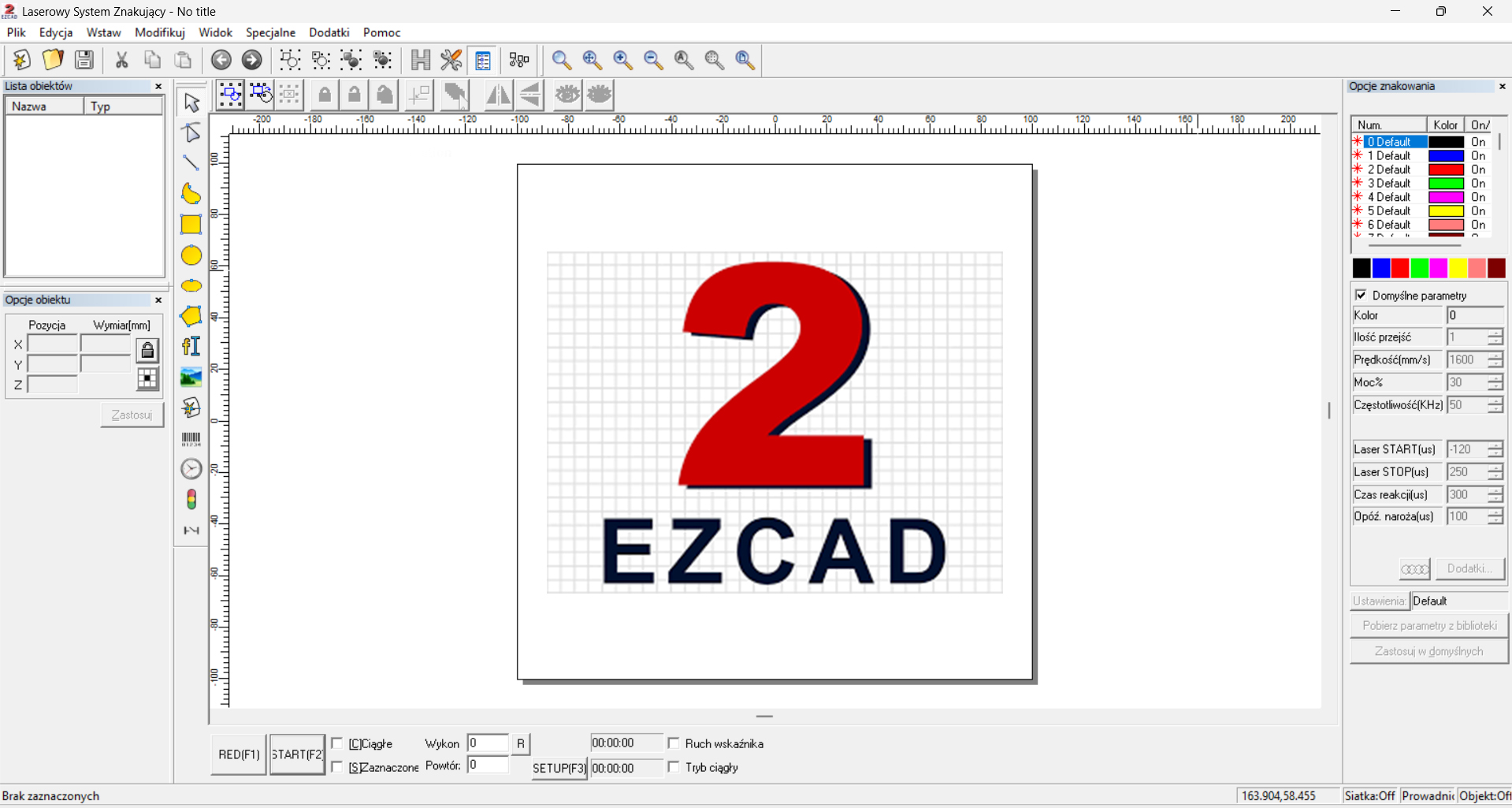Save the document with the floppy disk icon
The height and width of the screenshot is (808, 1512).
point(84,60)
